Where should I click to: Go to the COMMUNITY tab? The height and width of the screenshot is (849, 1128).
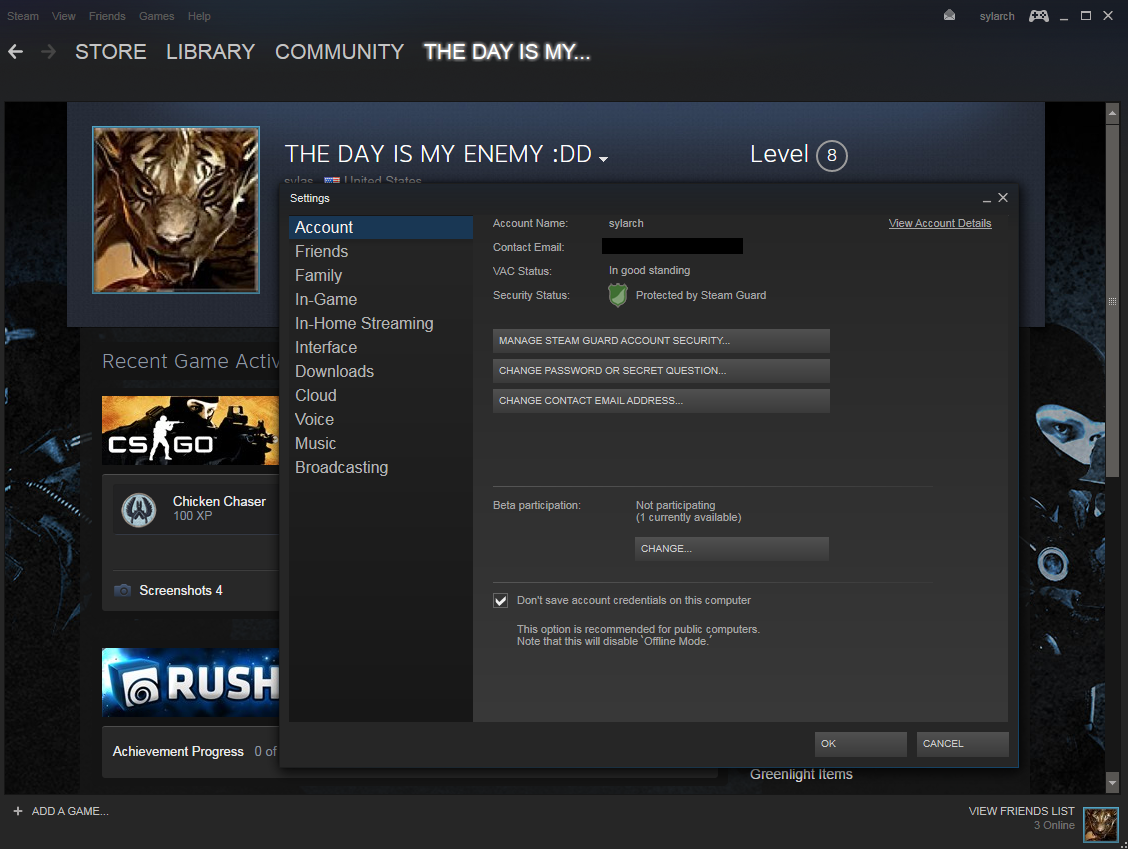point(340,52)
